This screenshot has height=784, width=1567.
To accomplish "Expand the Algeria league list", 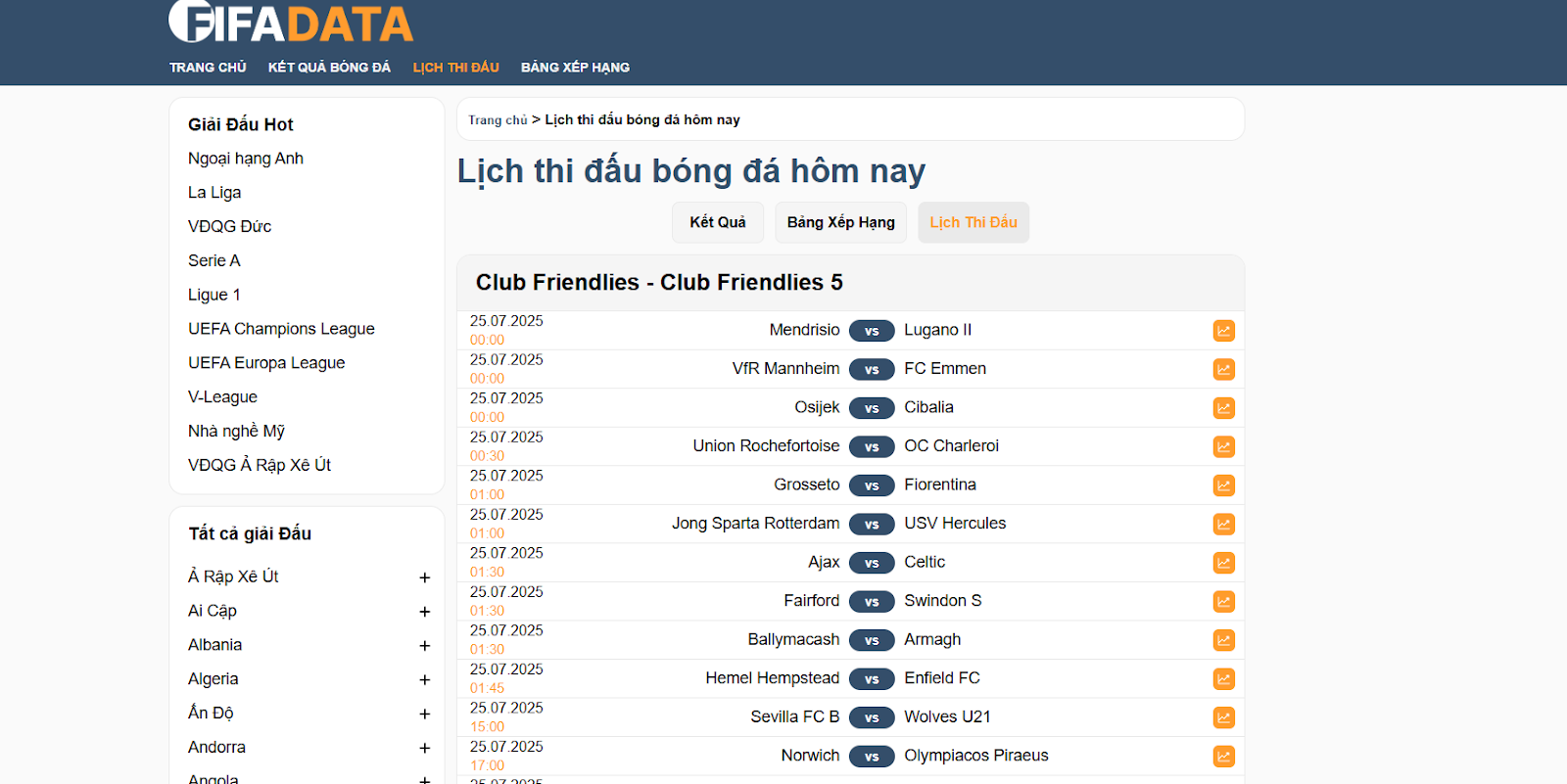I will (424, 679).
